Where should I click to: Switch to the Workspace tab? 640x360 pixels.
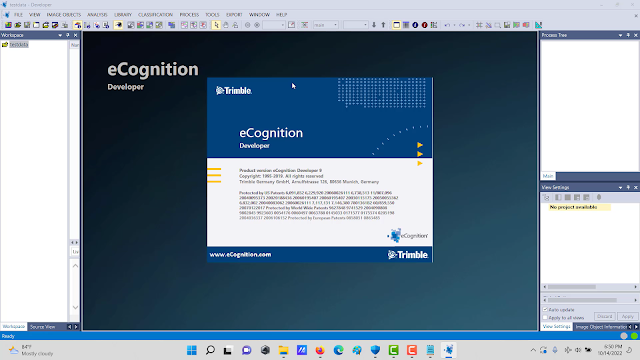click(x=13, y=327)
